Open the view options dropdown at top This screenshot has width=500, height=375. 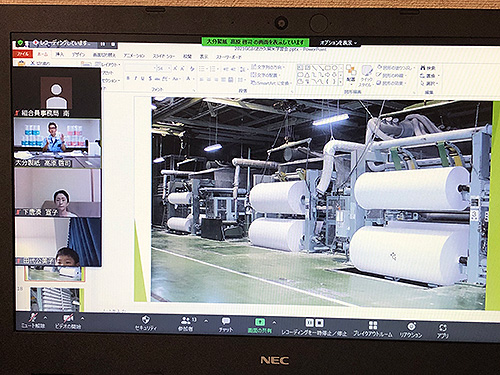(338, 43)
